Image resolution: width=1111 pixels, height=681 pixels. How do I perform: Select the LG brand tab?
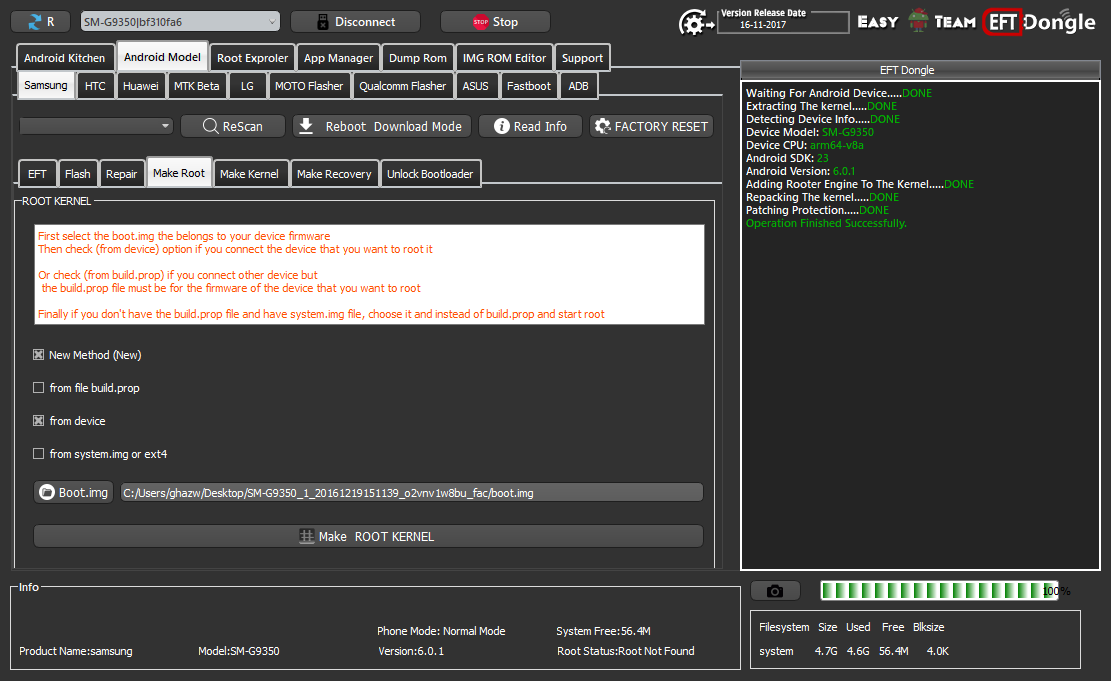coord(247,86)
